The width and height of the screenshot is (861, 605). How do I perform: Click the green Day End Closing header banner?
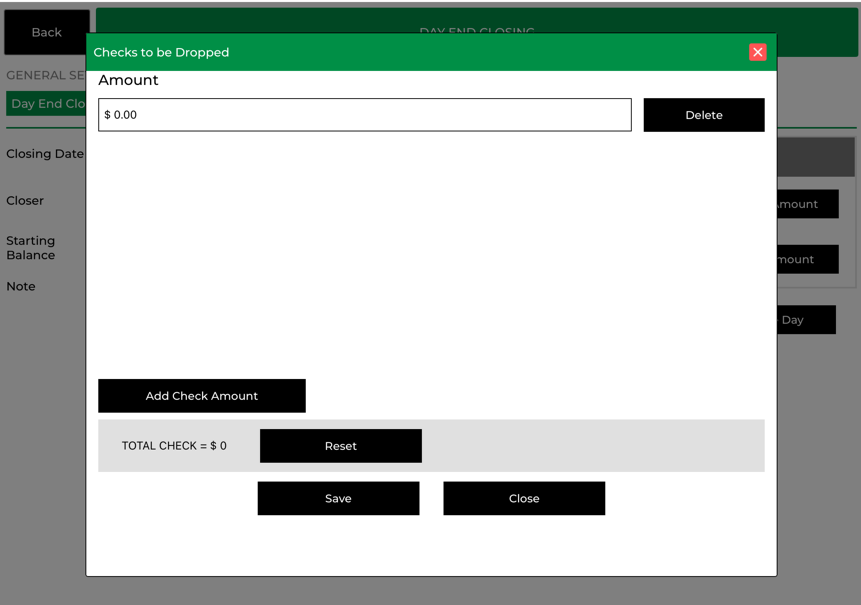coord(476,21)
